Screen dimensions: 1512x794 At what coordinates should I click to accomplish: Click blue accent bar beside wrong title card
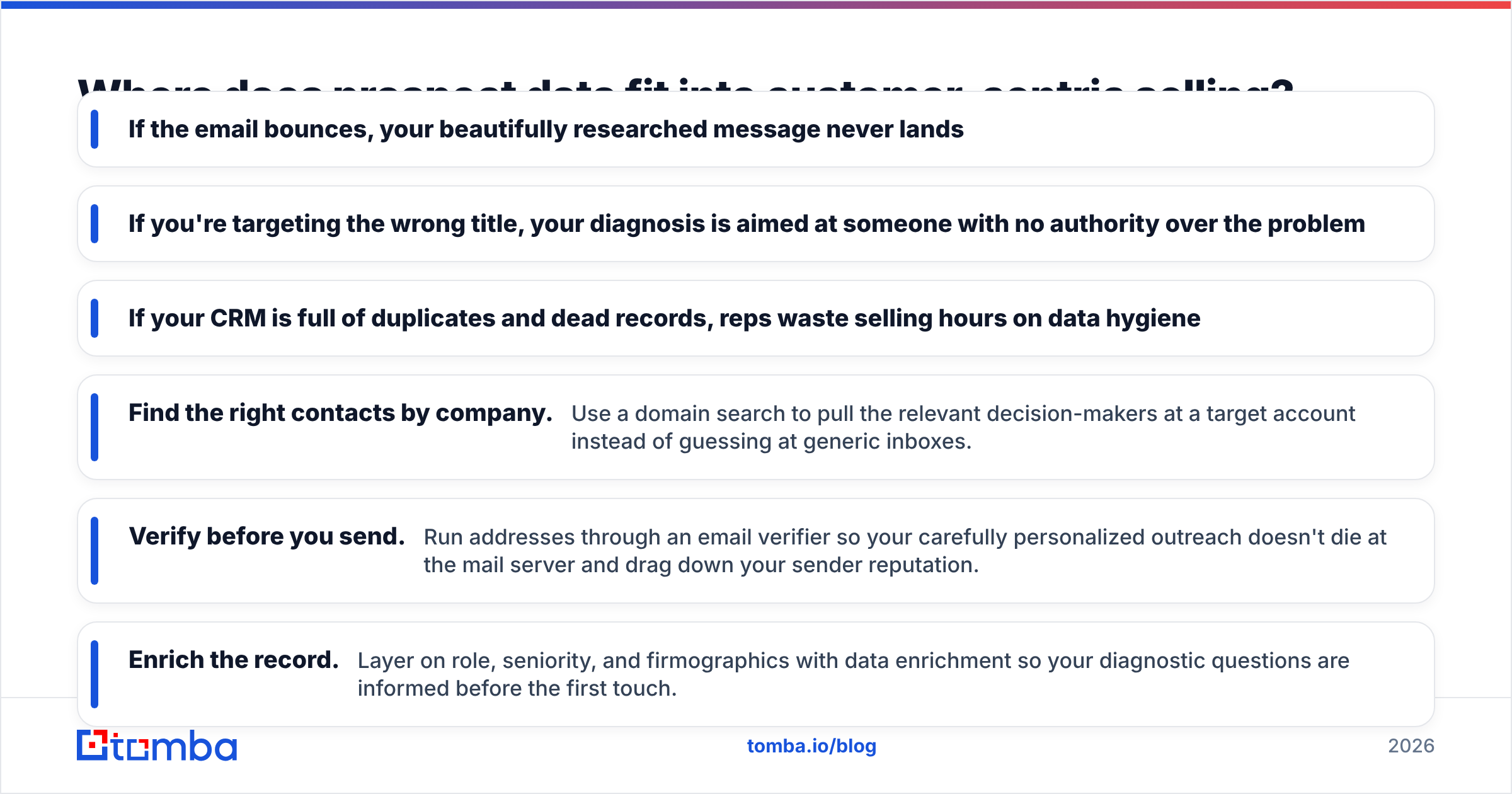(x=94, y=224)
